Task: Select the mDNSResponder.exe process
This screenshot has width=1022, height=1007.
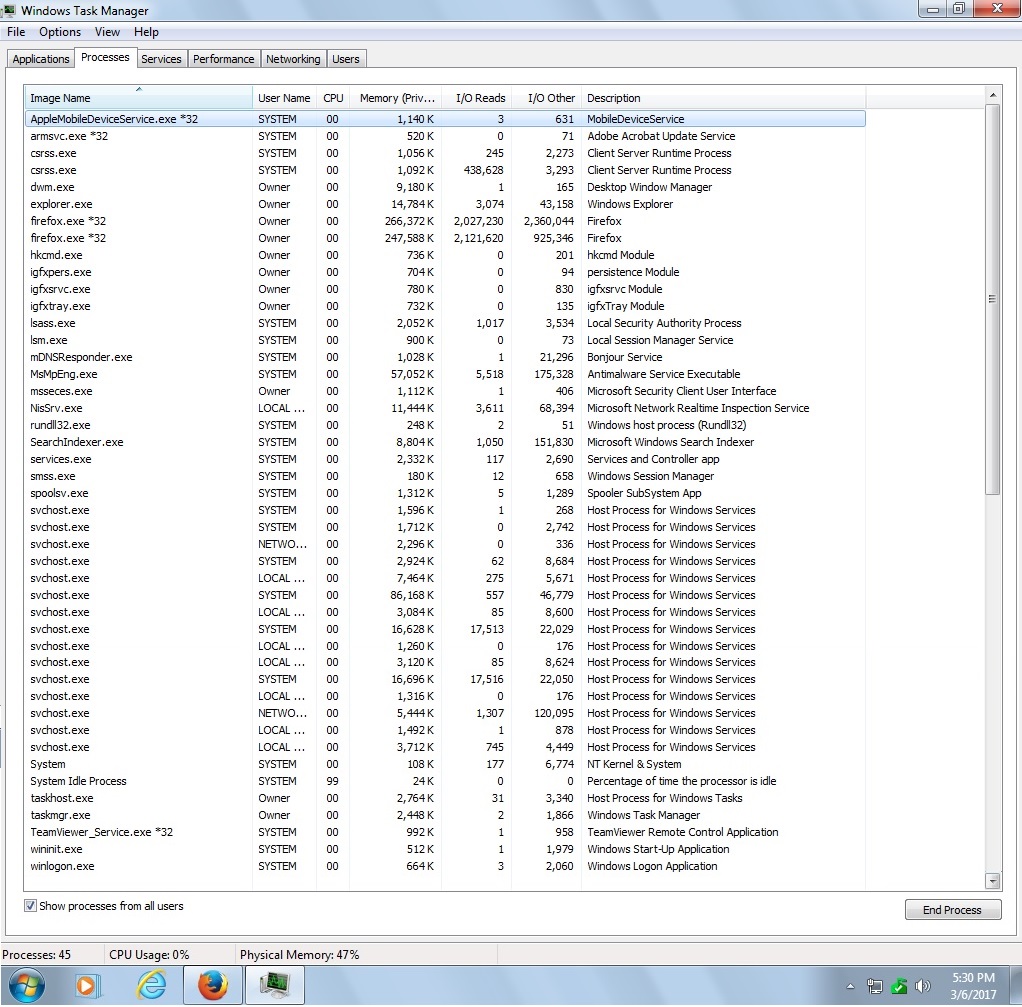Action: pyautogui.click(x=445, y=357)
